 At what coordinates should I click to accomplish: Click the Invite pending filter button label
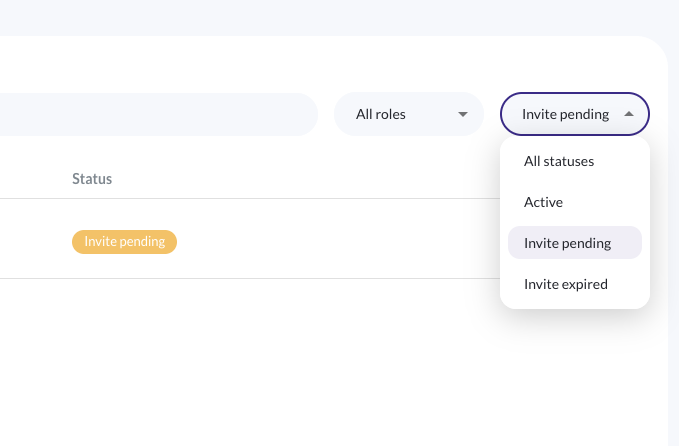pyautogui.click(x=565, y=114)
